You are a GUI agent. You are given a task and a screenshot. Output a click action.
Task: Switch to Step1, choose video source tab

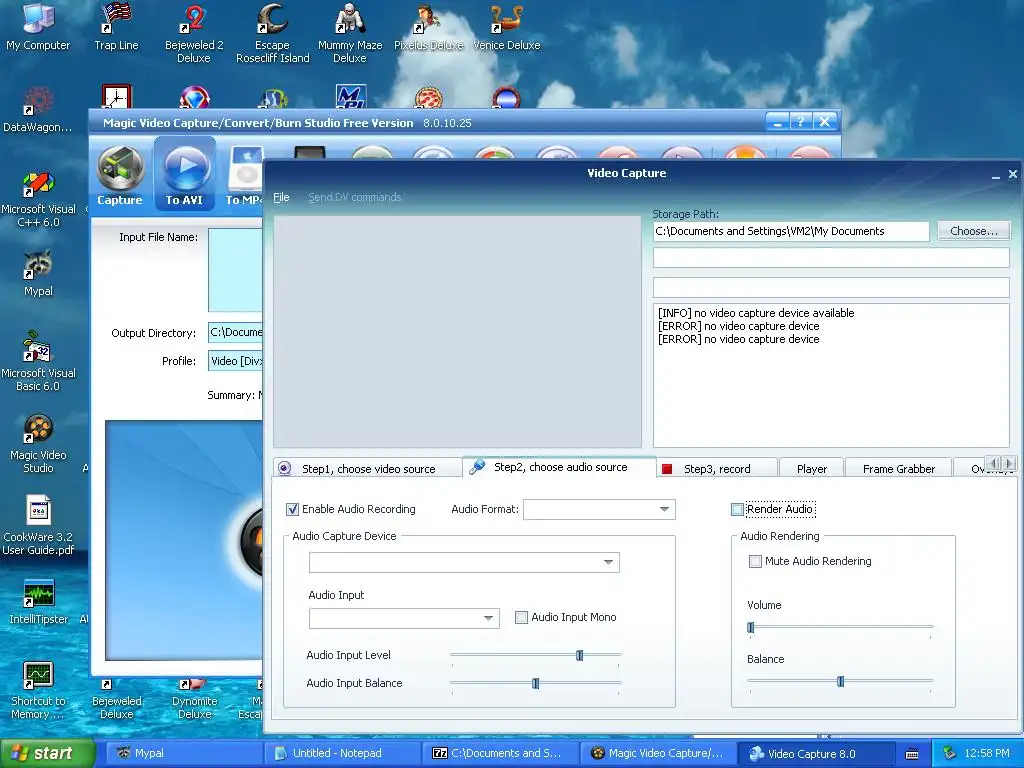tap(366, 468)
